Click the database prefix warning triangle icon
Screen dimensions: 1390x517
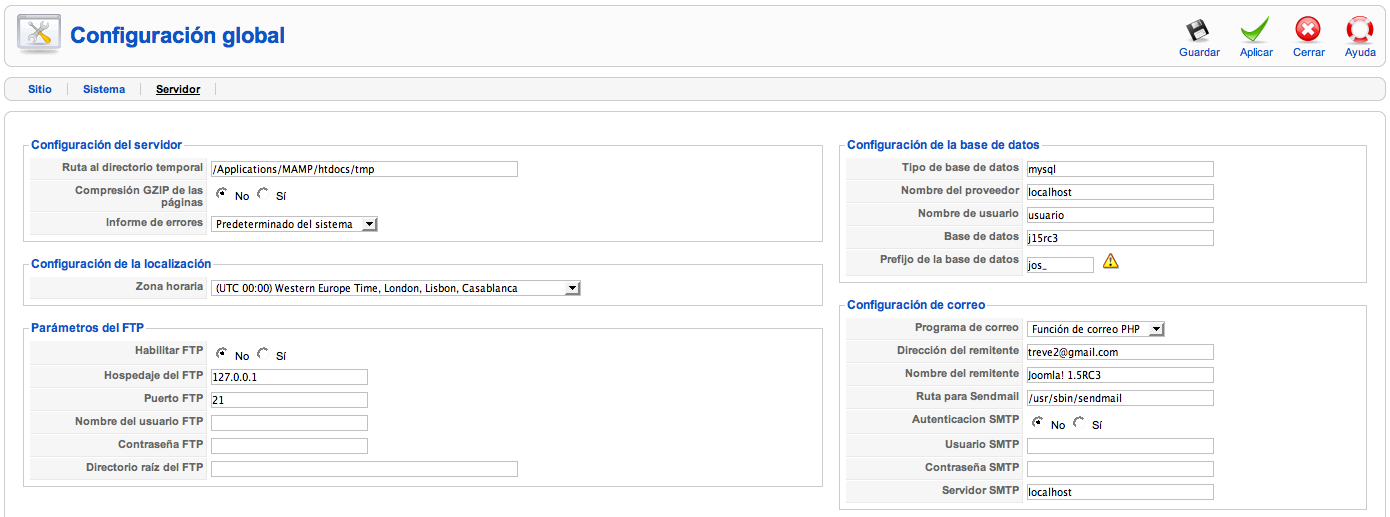[x=1110, y=262]
